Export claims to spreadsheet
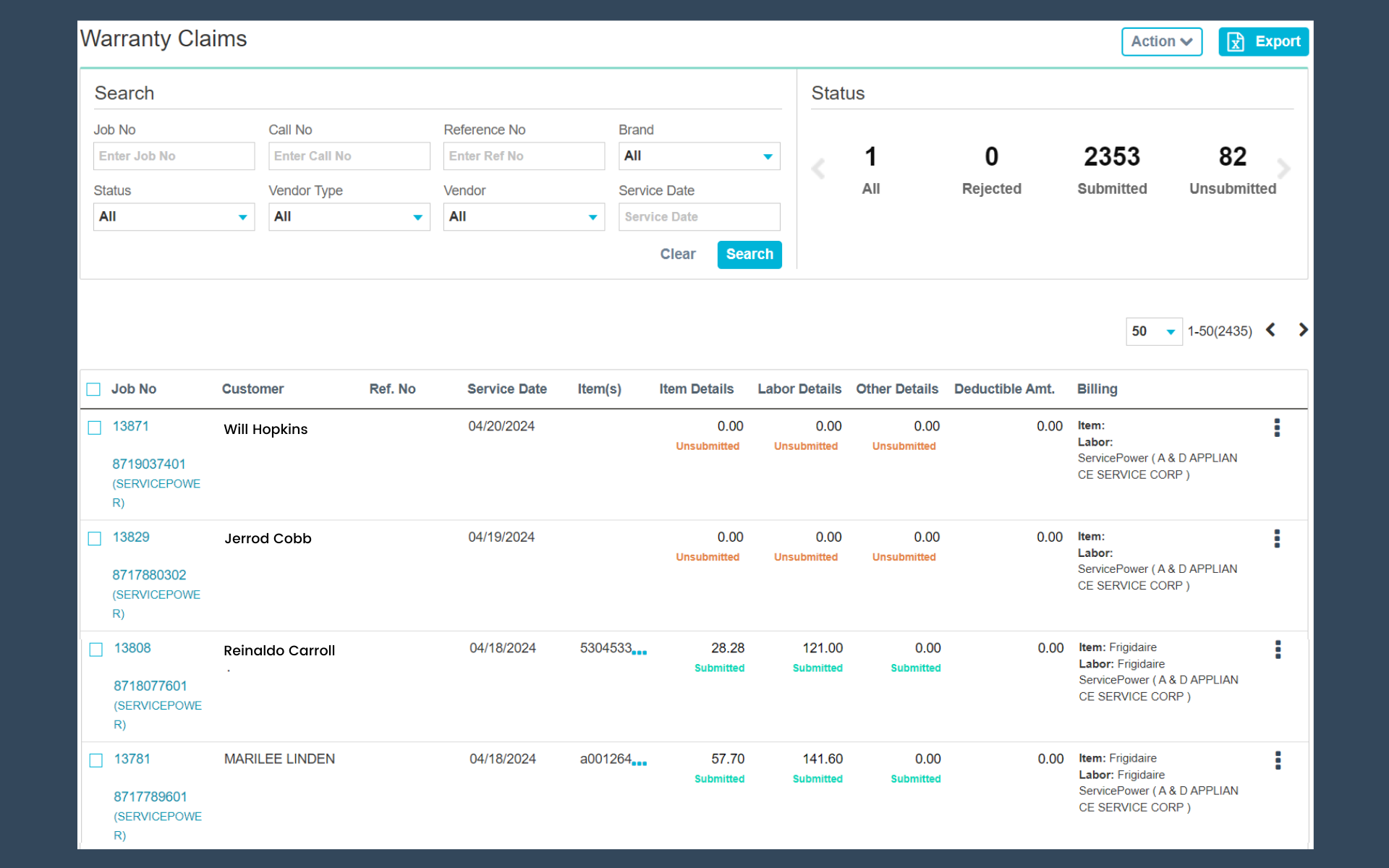The image size is (1389, 868). 1263,41
